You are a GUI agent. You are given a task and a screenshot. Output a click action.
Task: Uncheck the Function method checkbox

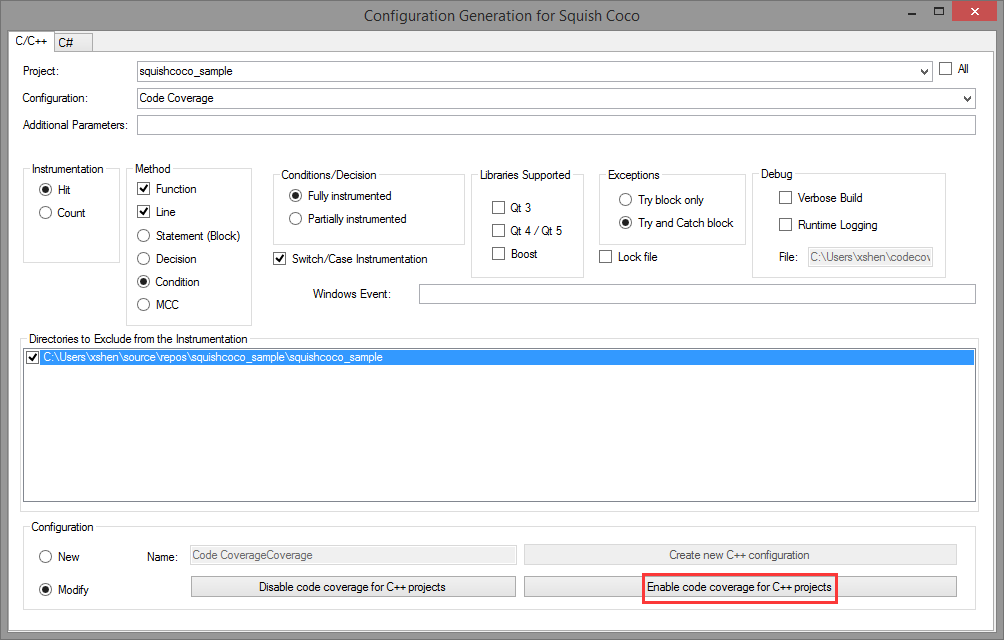tap(144, 189)
